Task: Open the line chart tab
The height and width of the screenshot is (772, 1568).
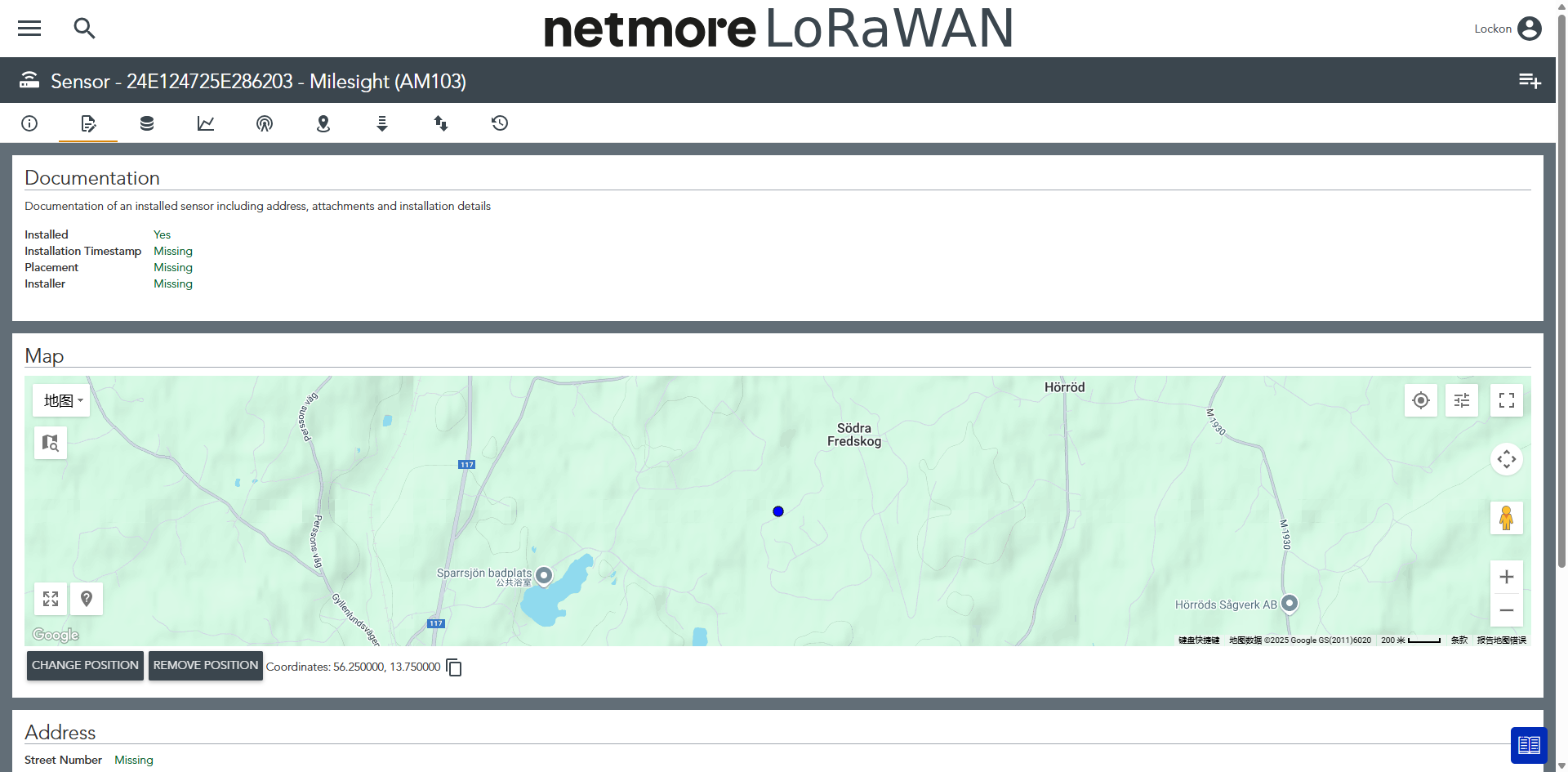Action: [x=206, y=123]
